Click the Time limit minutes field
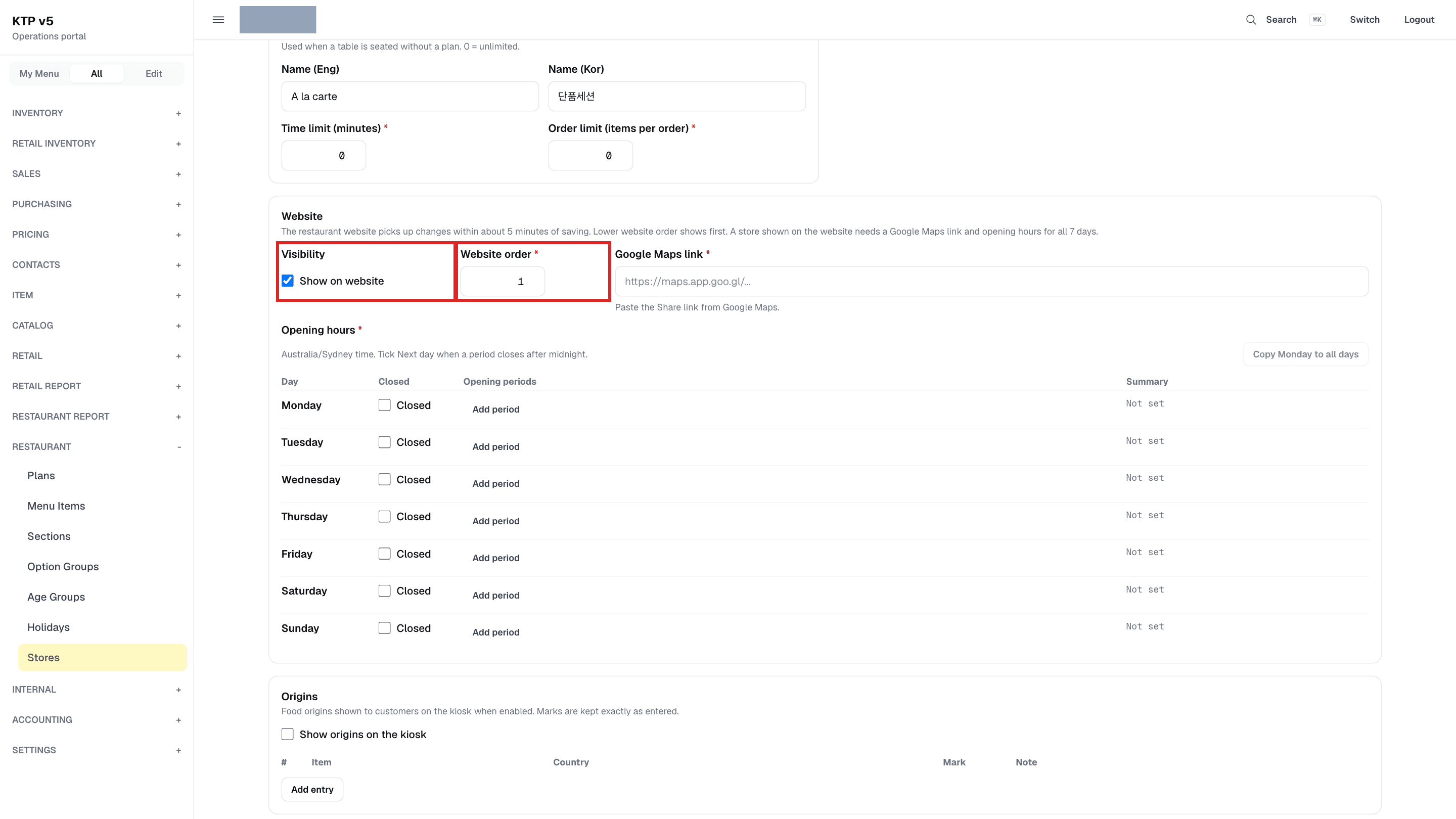This screenshot has width=1456, height=819. (324, 155)
